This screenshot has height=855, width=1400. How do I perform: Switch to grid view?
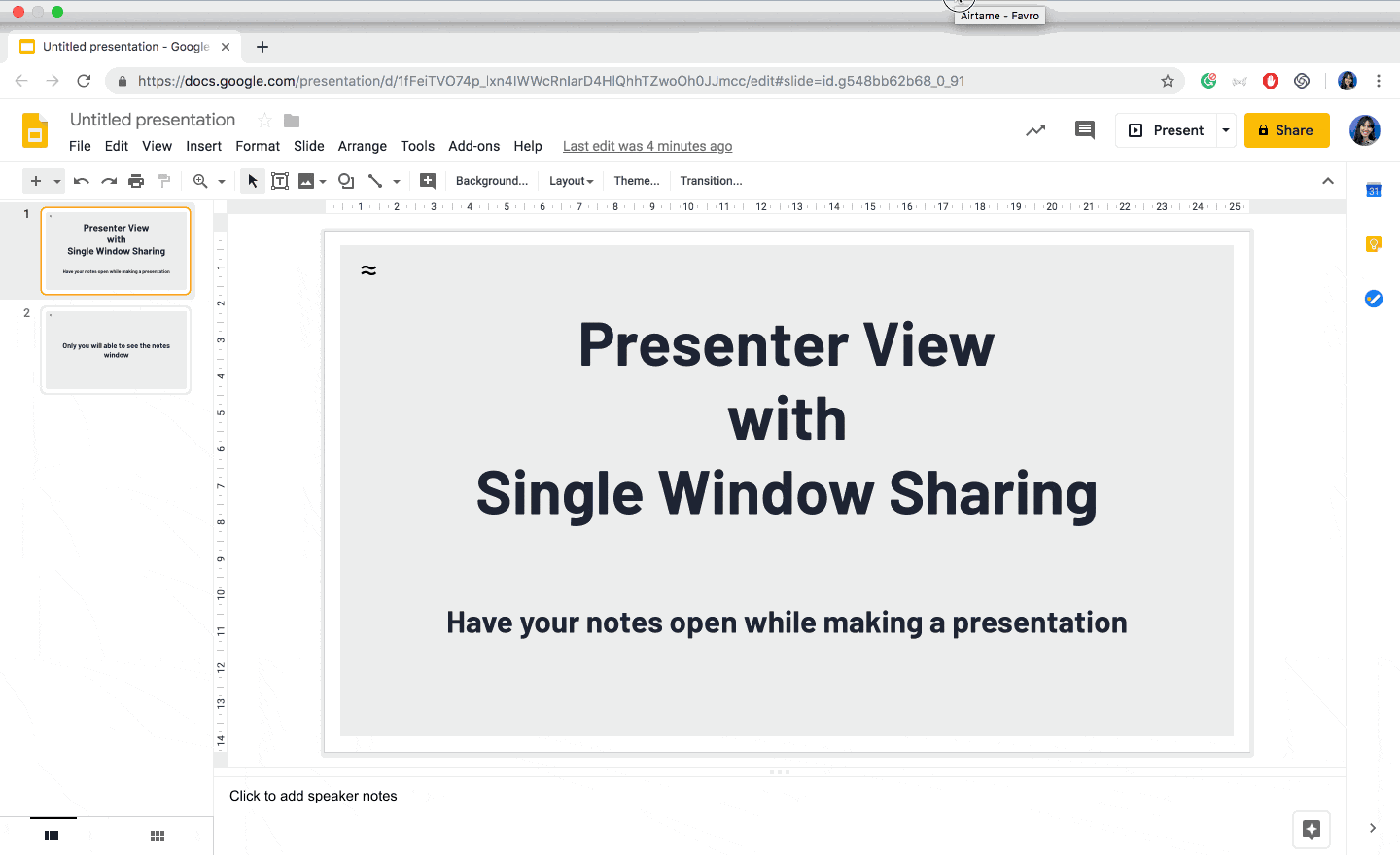[x=157, y=836]
